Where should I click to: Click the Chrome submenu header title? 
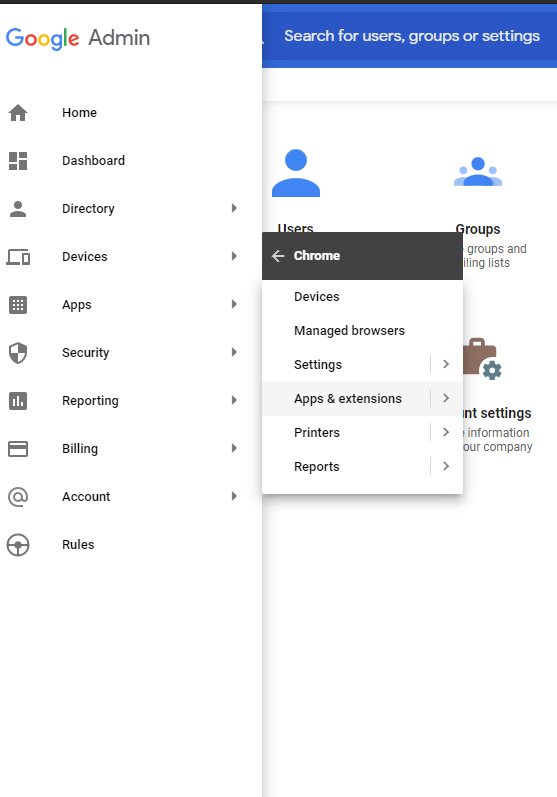(x=317, y=256)
